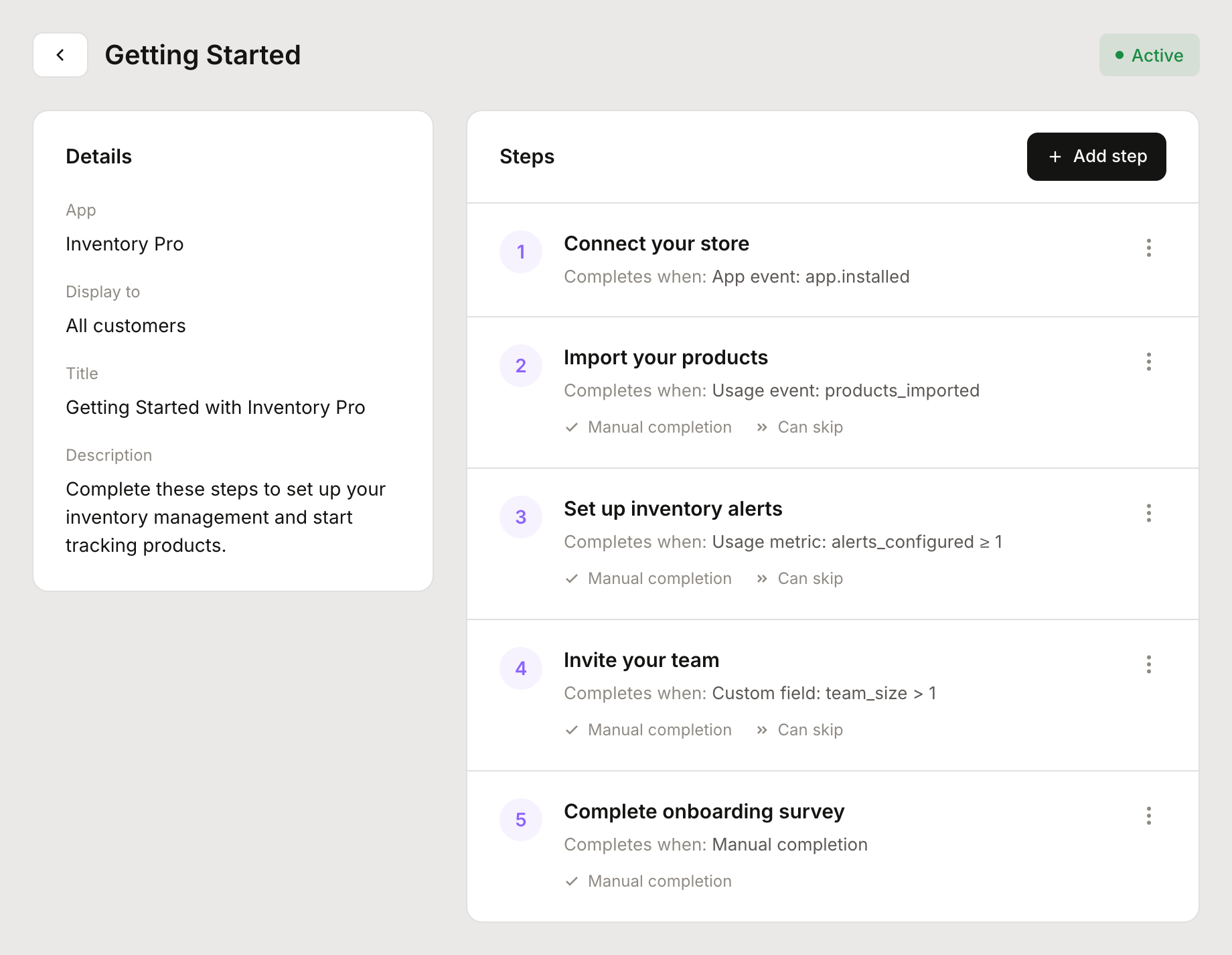This screenshot has height=955, width=1232.
Task: Click the Details panel header
Action: point(98,156)
